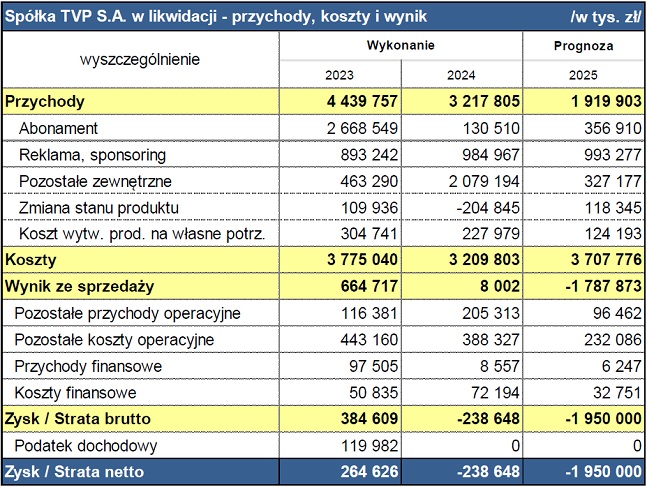
Task: Select the Przychody 2023 total cell
Action: point(340,101)
